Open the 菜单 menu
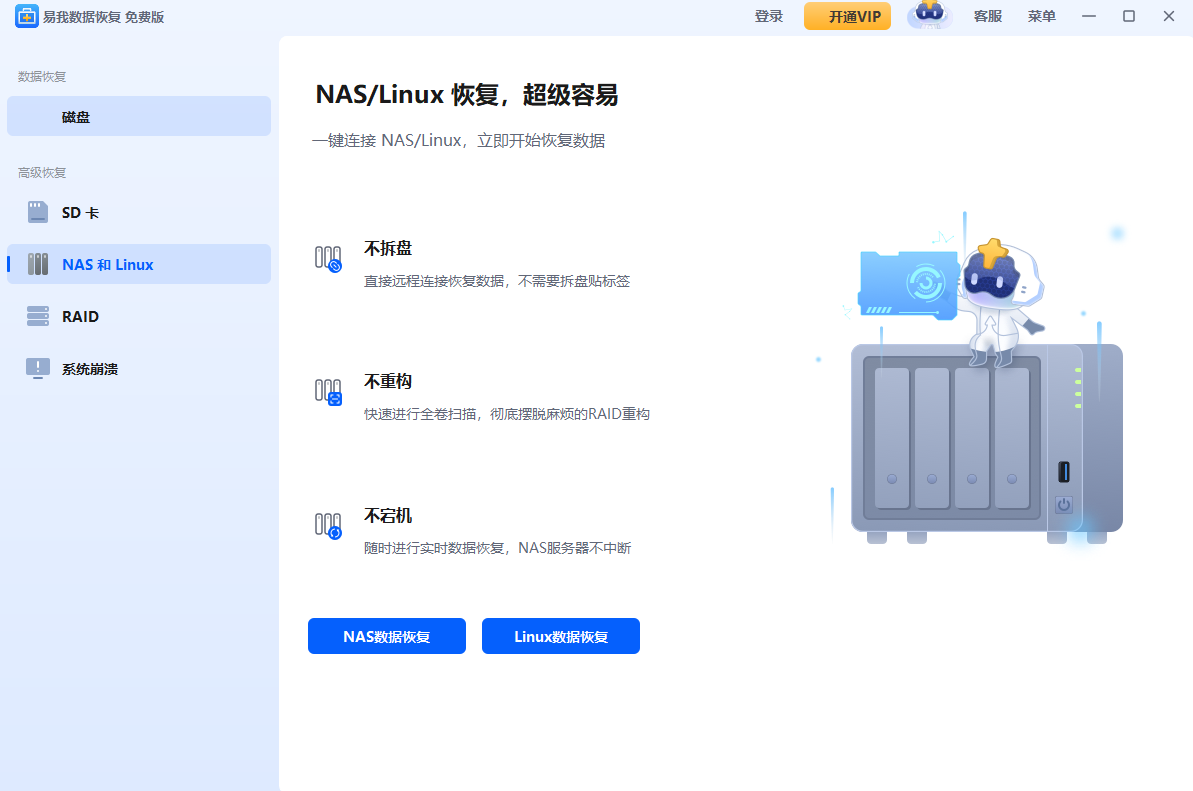This screenshot has width=1193, height=791. click(x=1041, y=16)
